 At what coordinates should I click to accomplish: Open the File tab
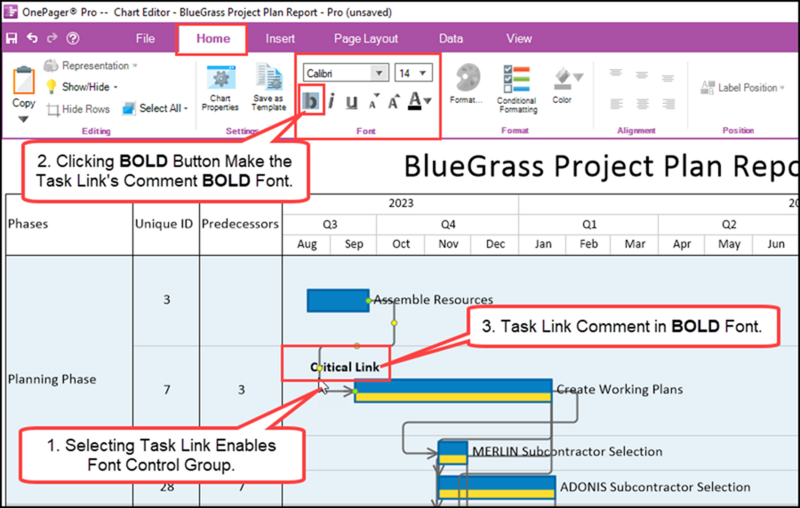[x=145, y=39]
